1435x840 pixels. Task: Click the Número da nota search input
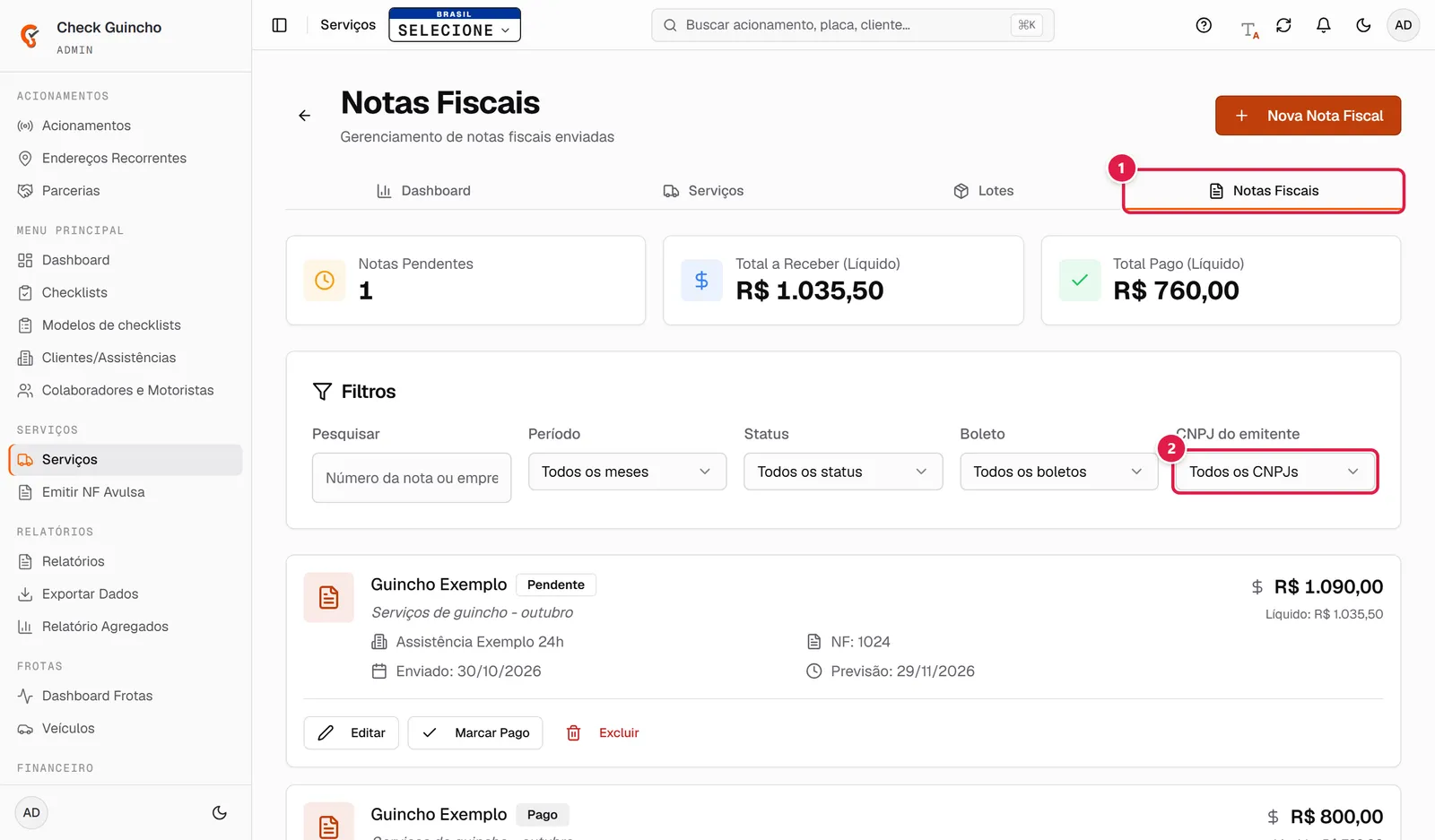coord(412,478)
